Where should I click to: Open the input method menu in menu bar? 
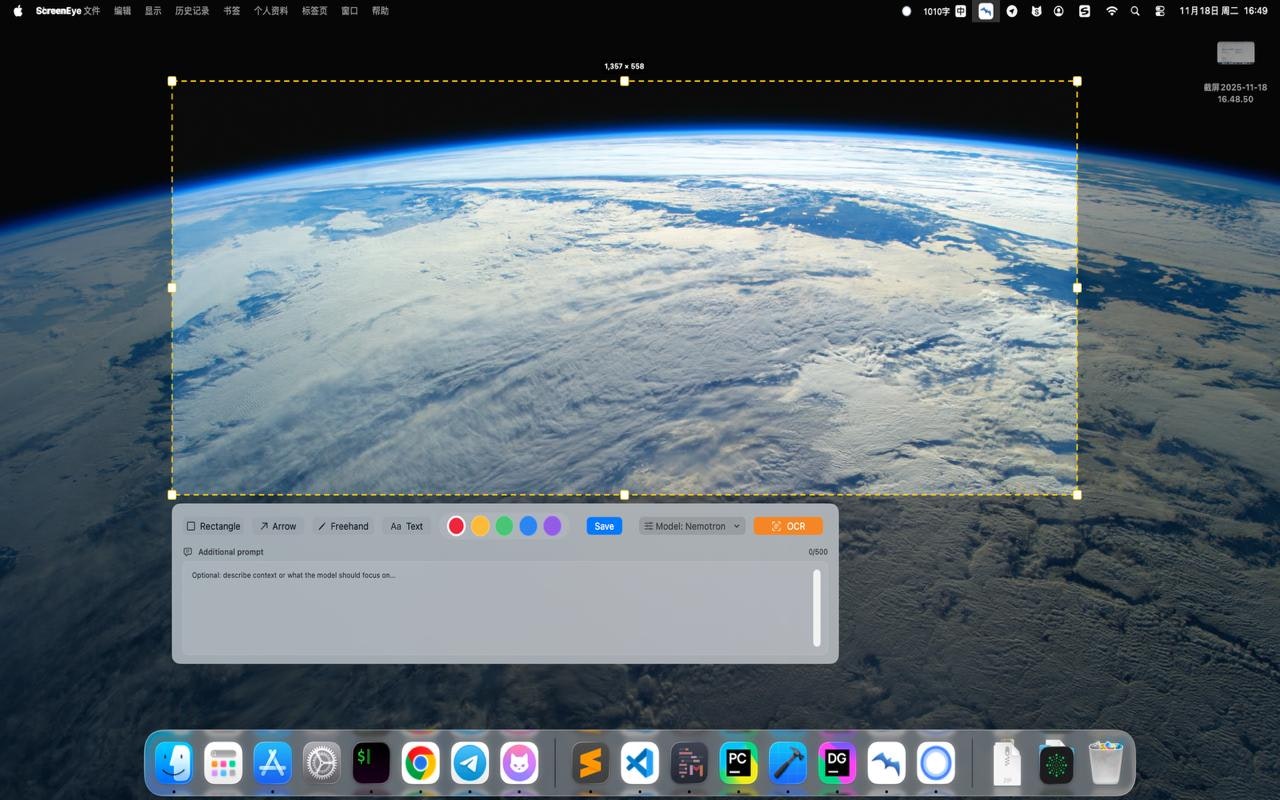click(959, 11)
